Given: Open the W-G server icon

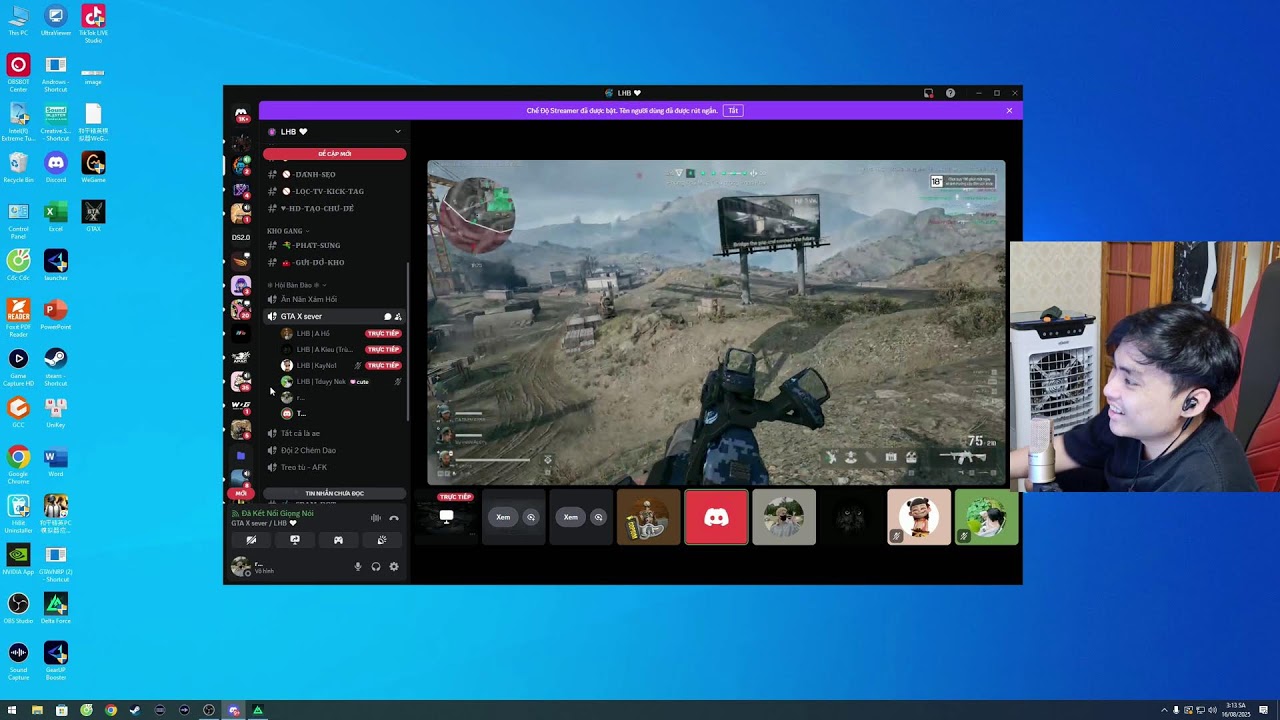Looking at the screenshot, I should (241, 405).
